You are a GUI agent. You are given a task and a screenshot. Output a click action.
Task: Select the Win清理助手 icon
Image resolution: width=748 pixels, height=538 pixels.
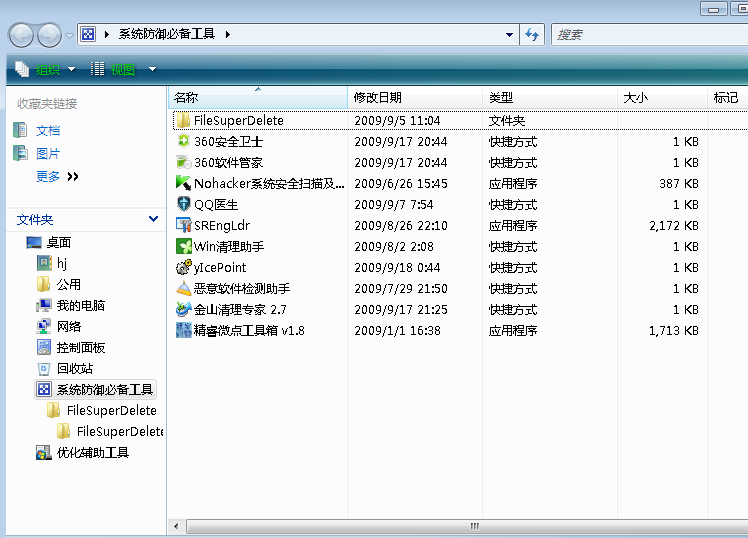183,247
